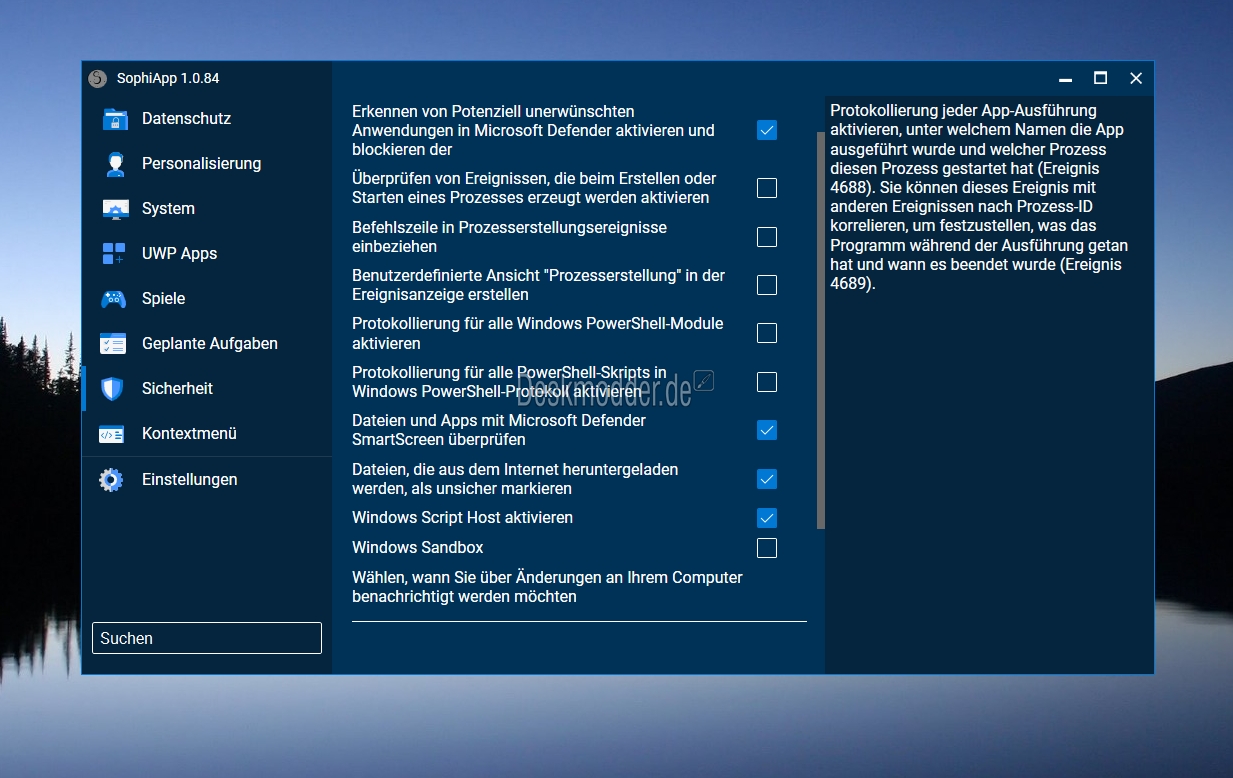Tick 'Befehlszeile in Prozesserstellungsereignisse einbeziehen' checkbox

767,237
